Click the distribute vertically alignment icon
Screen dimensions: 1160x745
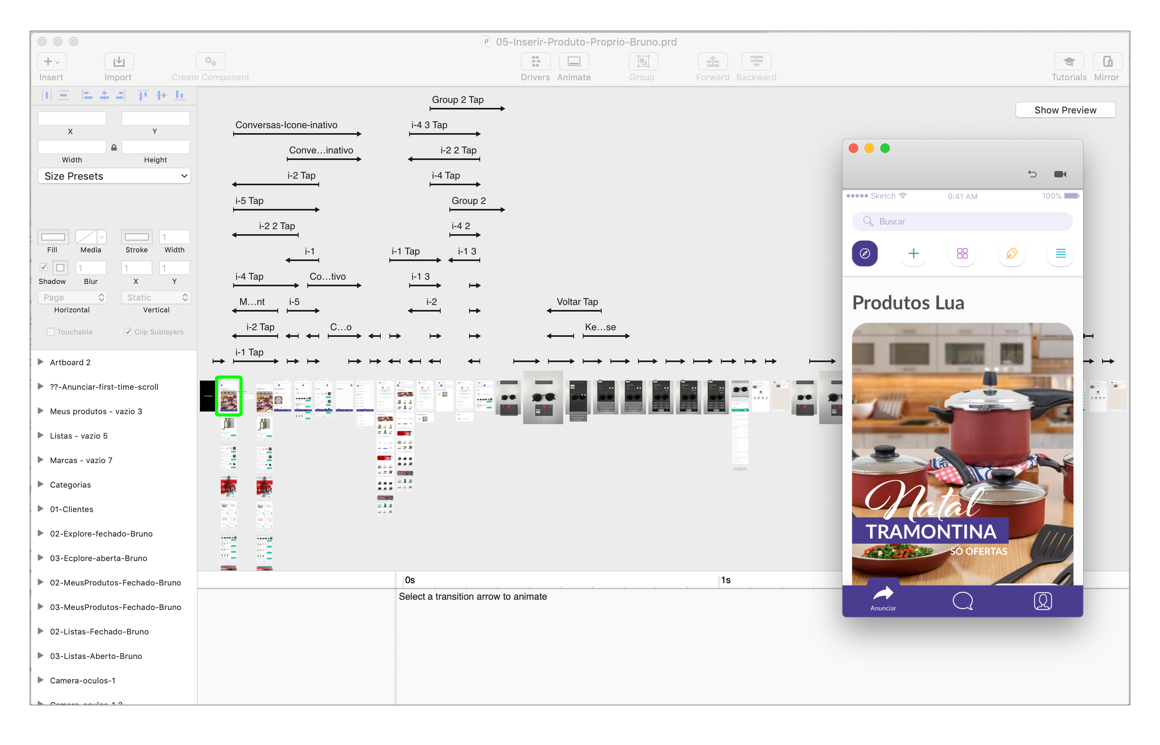pyautogui.click(x=64, y=95)
